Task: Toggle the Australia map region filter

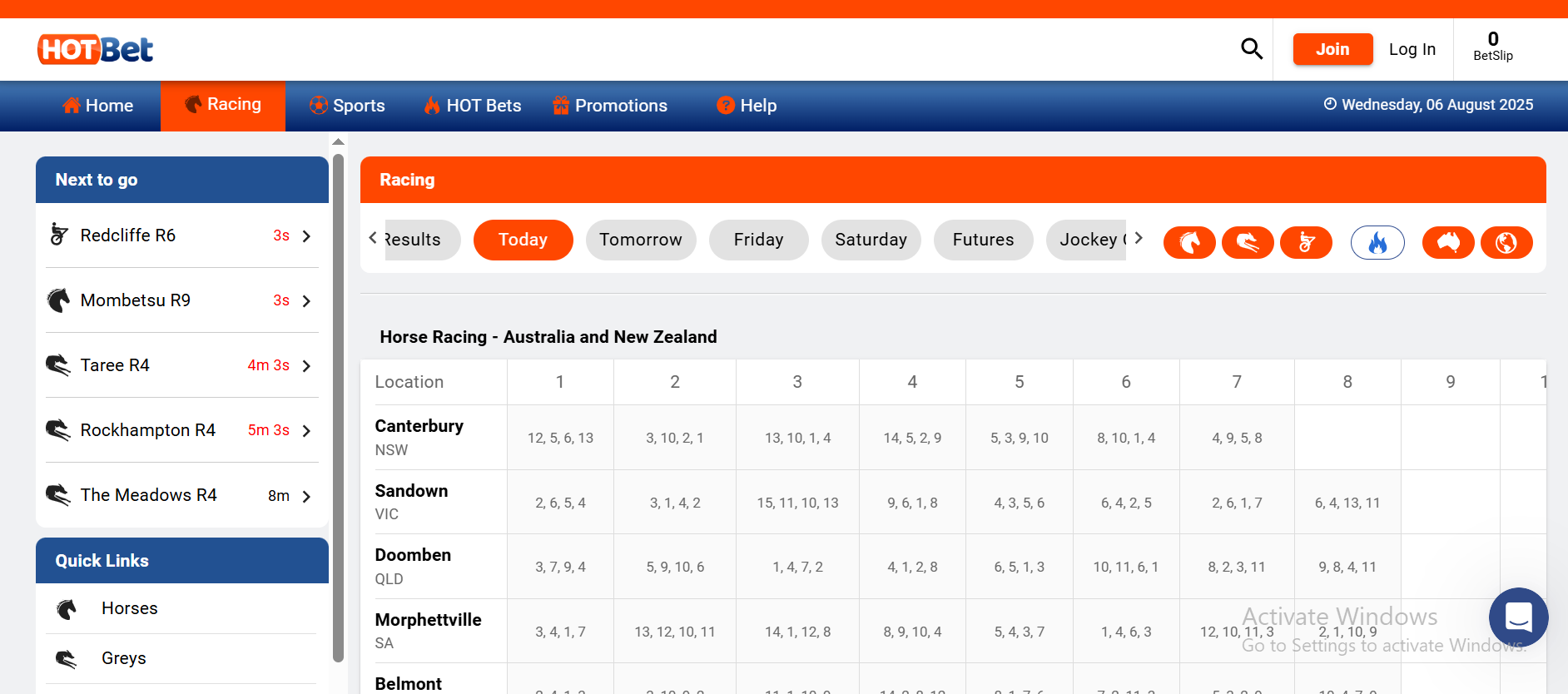Action: (1448, 242)
